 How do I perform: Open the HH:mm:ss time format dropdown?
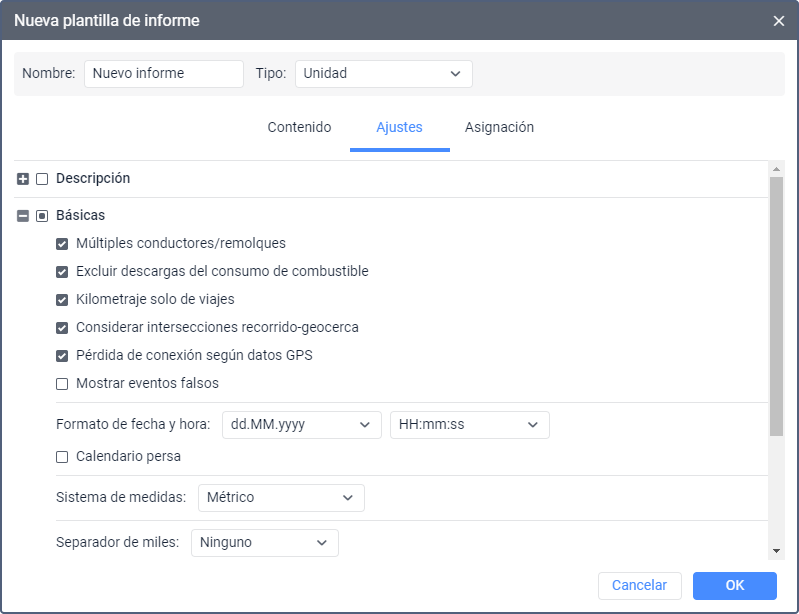click(x=470, y=425)
